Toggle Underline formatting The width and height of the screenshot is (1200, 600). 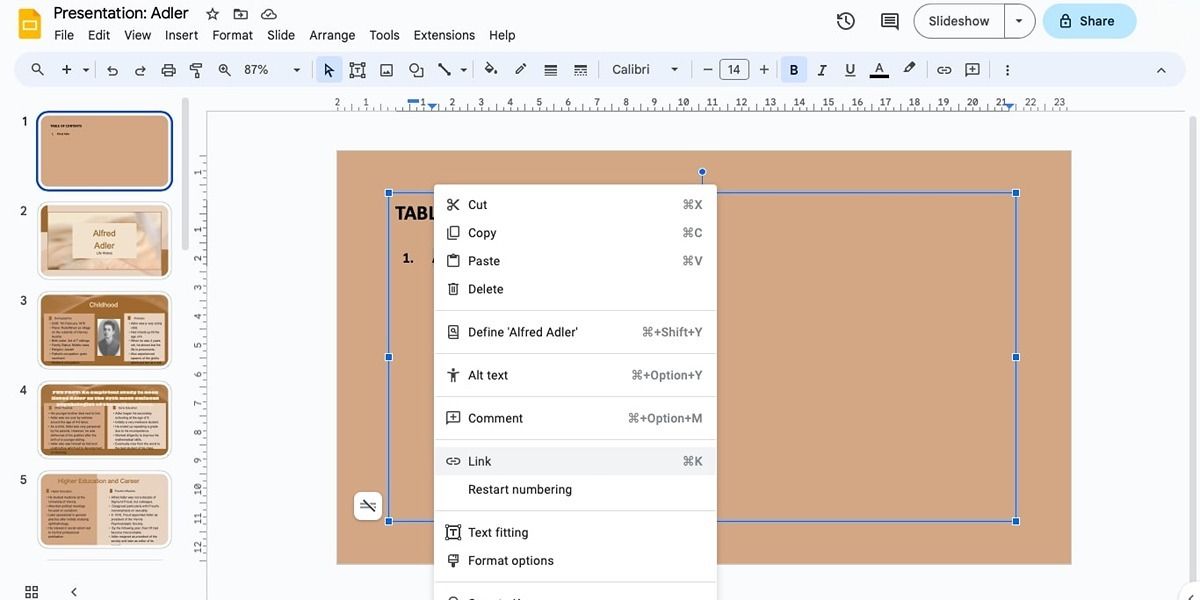850,70
